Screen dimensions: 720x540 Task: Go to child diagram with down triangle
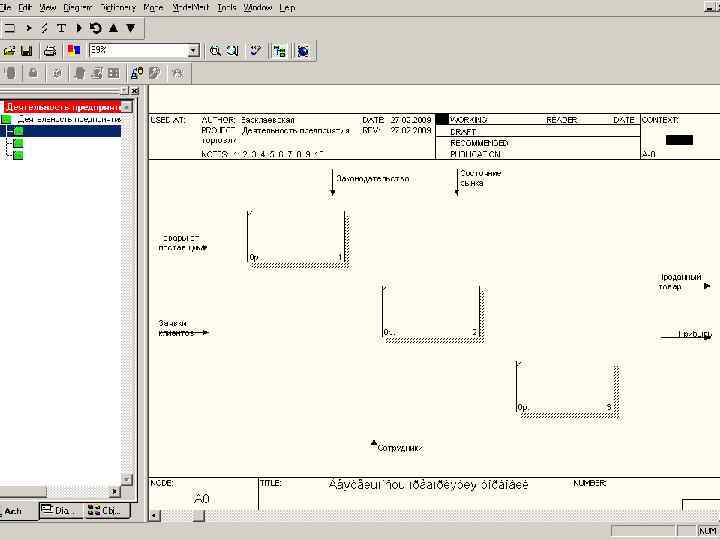pos(131,28)
